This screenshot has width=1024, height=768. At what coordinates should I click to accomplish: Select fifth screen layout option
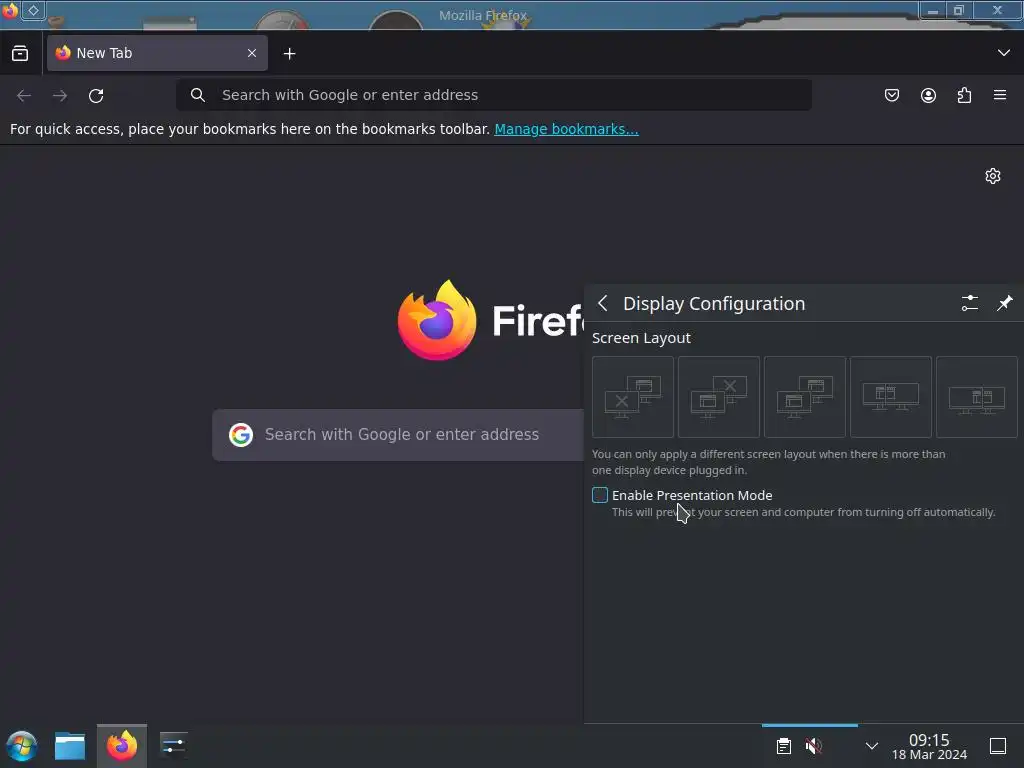click(976, 397)
